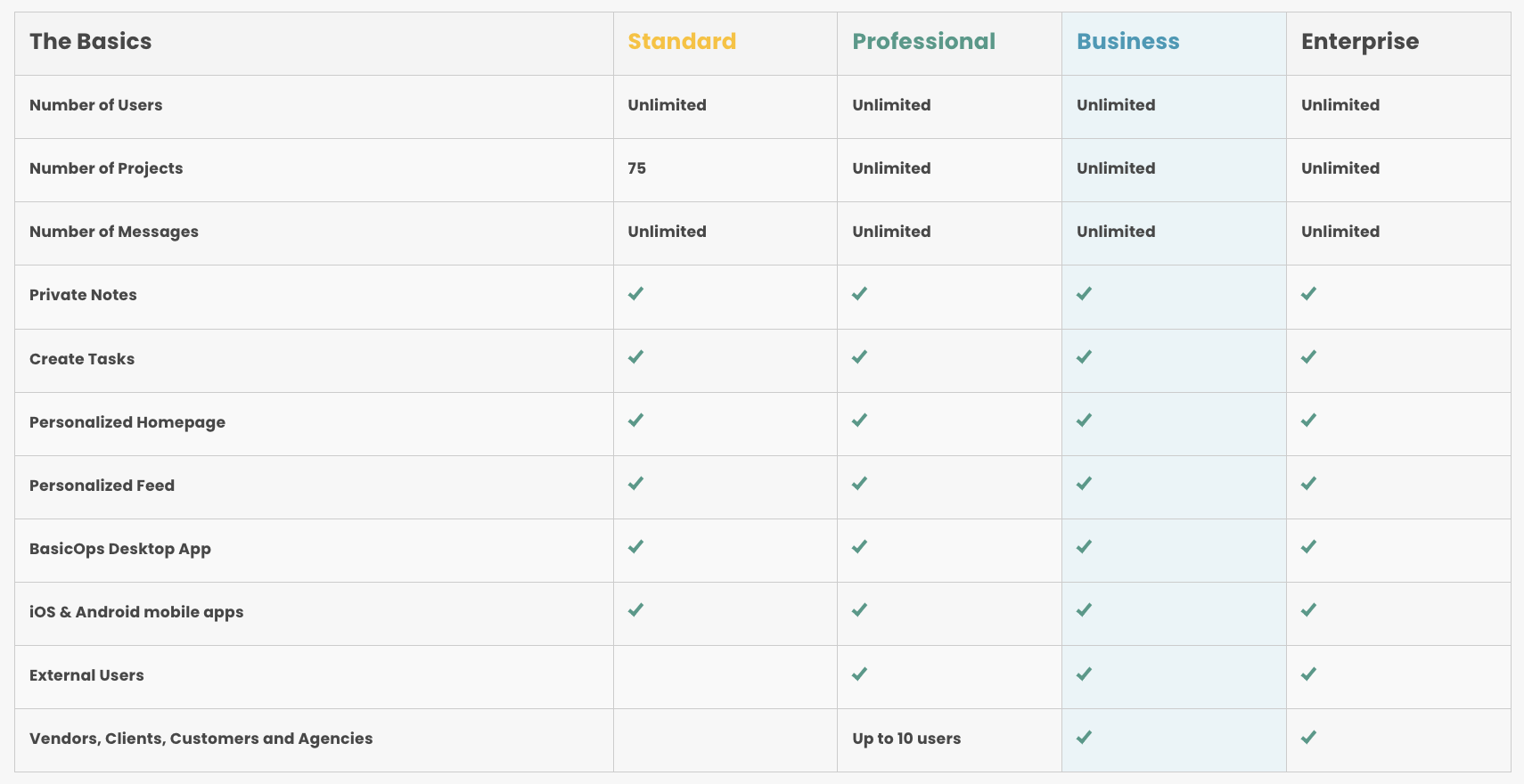Screen dimensions: 1524x784
Task: Click The Basics section heading
Action: pos(90,42)
